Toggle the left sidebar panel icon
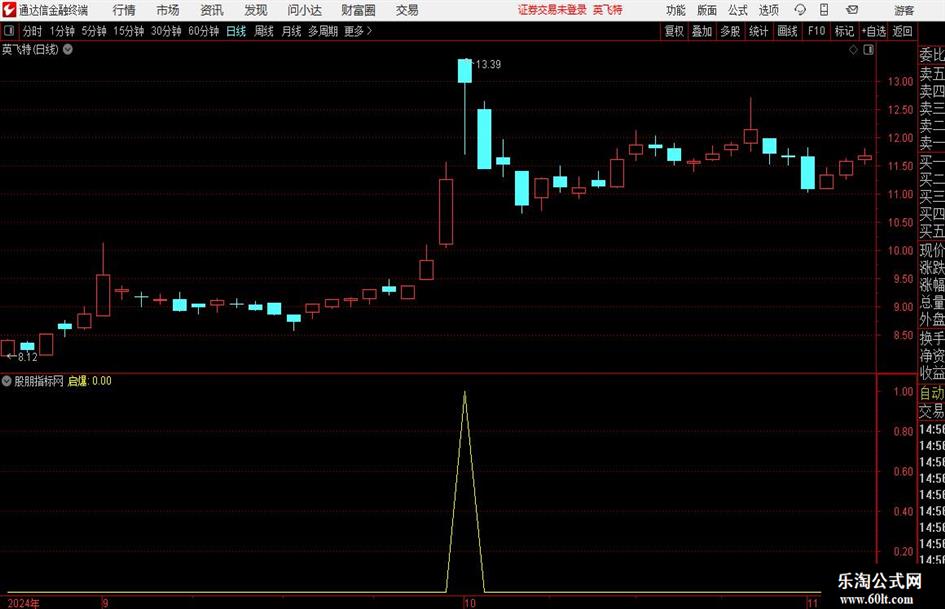Screen dimensions: 945x609 tap(9, 31)
